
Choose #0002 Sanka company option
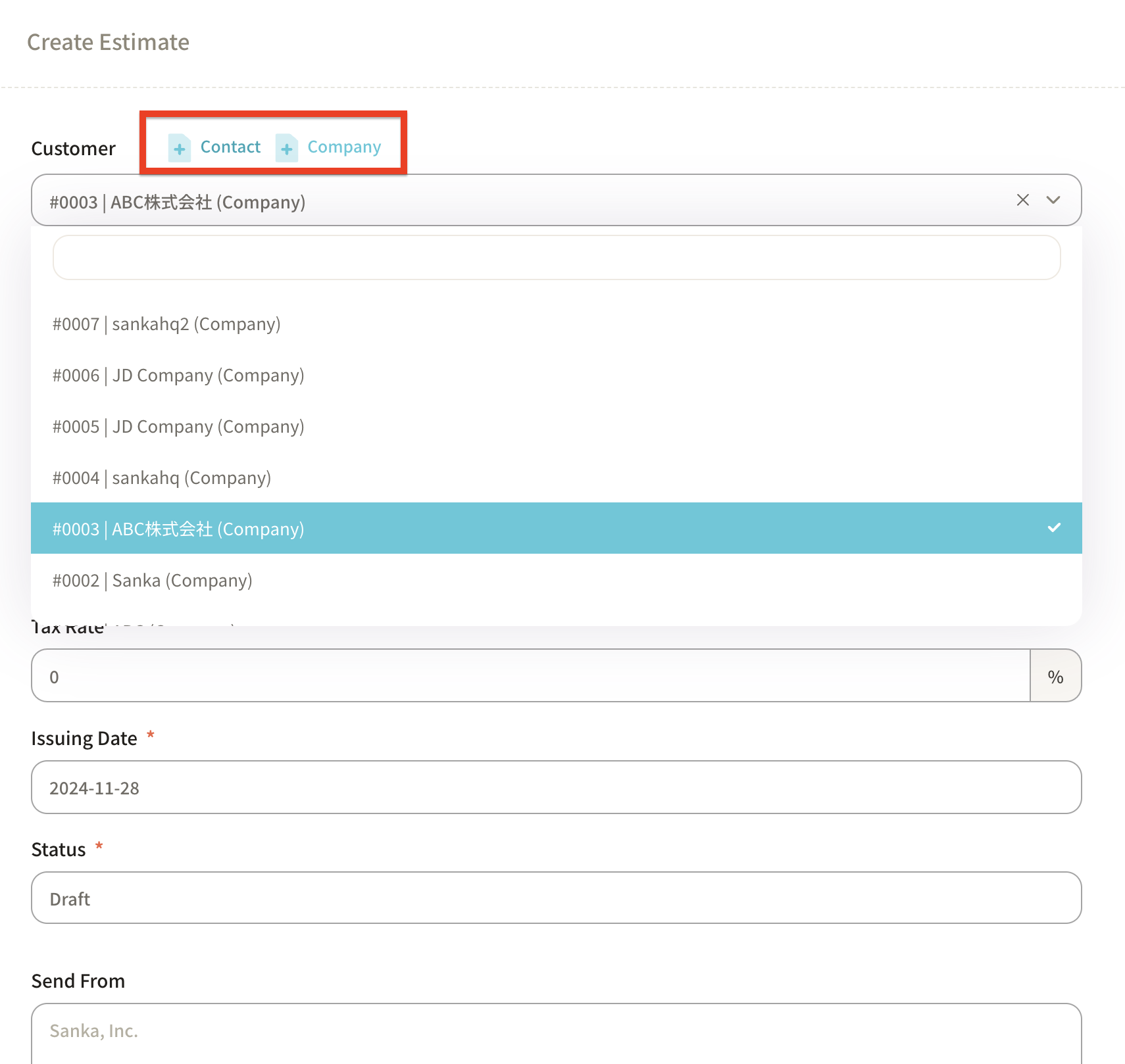(153, 581)
